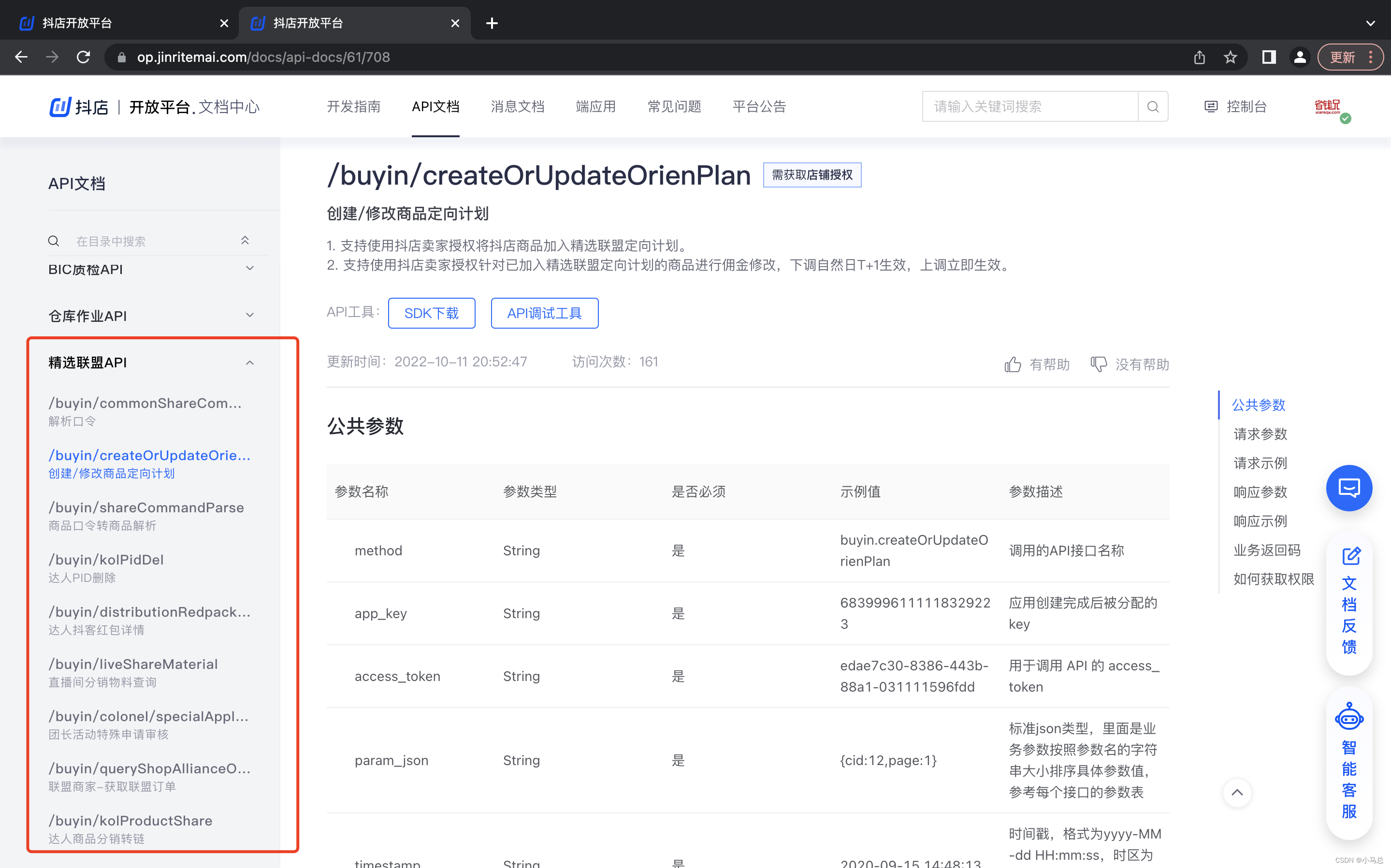Select /buyin/kolPidDel in the sidebar
Image resolution: width=1391 pixels, height=868 pixels.
click(106, 560)
